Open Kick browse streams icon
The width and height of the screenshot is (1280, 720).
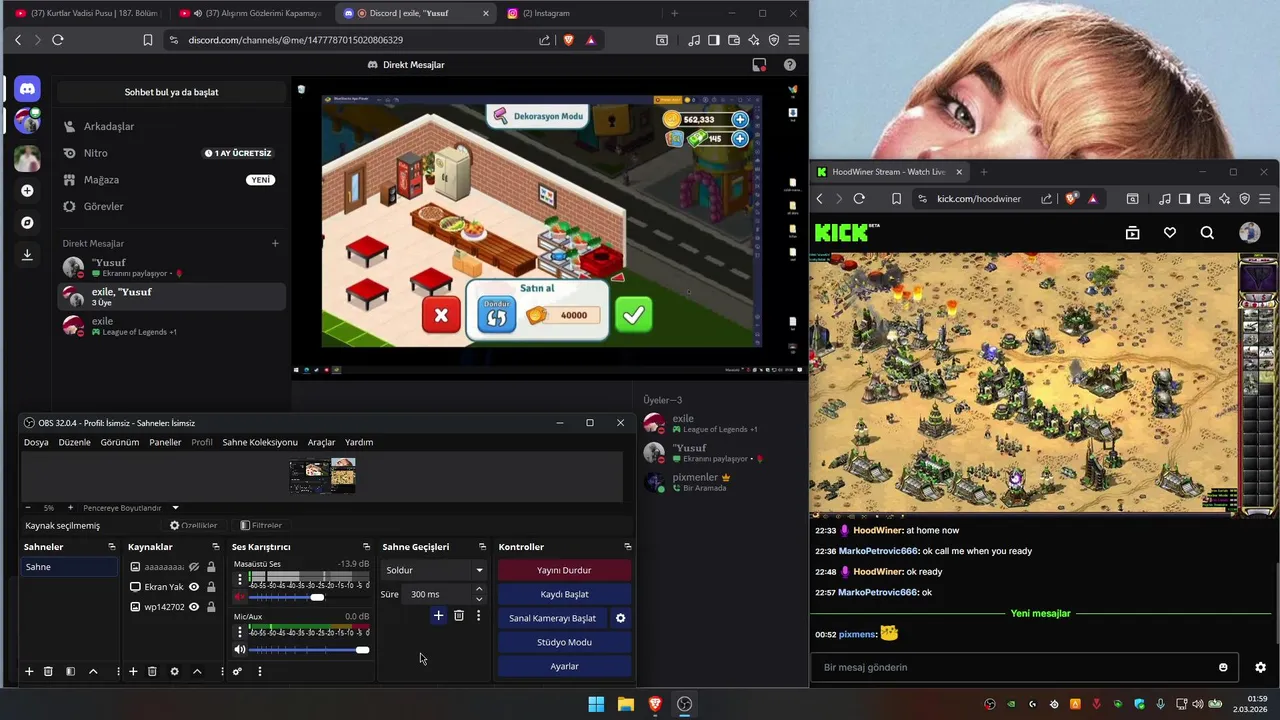1132,233
